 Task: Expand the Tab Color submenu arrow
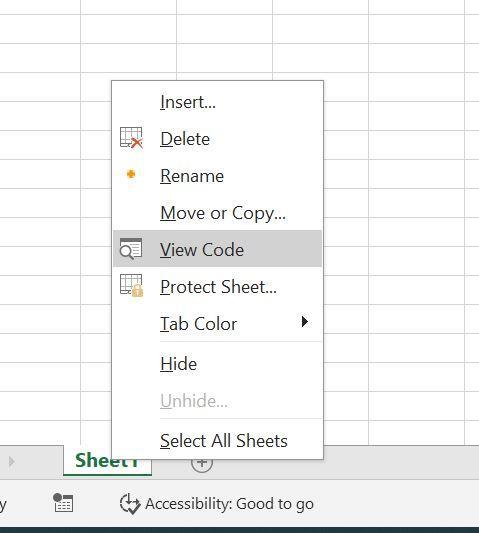pyautogui.click(x=305, y=322)
